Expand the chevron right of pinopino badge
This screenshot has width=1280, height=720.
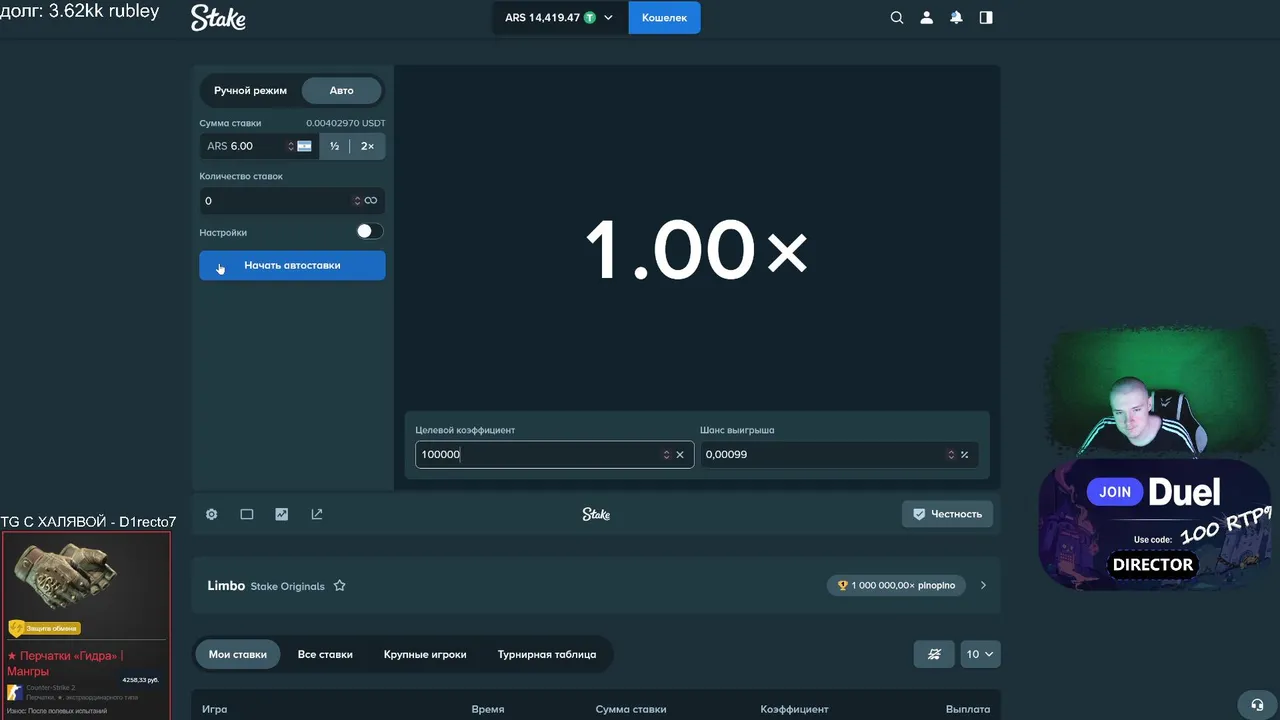(983, 585)
